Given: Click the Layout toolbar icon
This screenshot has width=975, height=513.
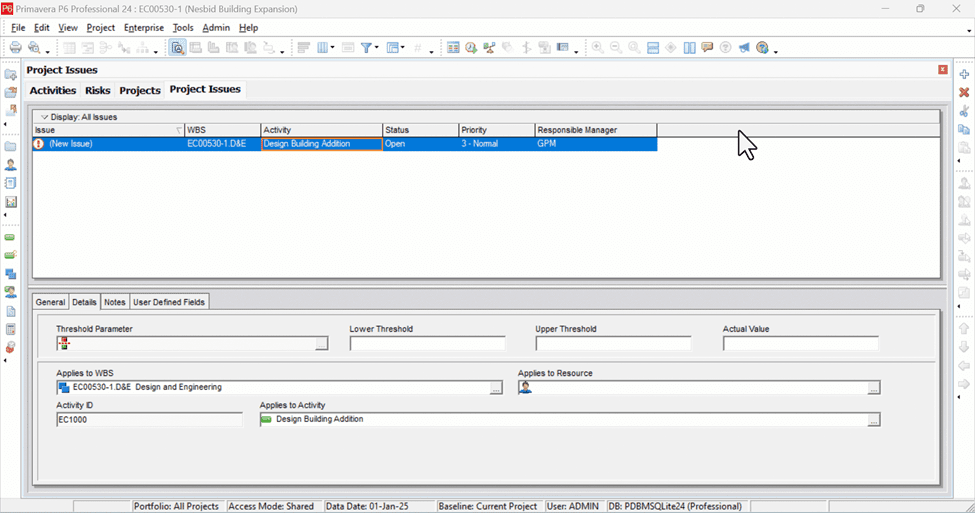Looking at the screenshot, I should coord(392,48).
